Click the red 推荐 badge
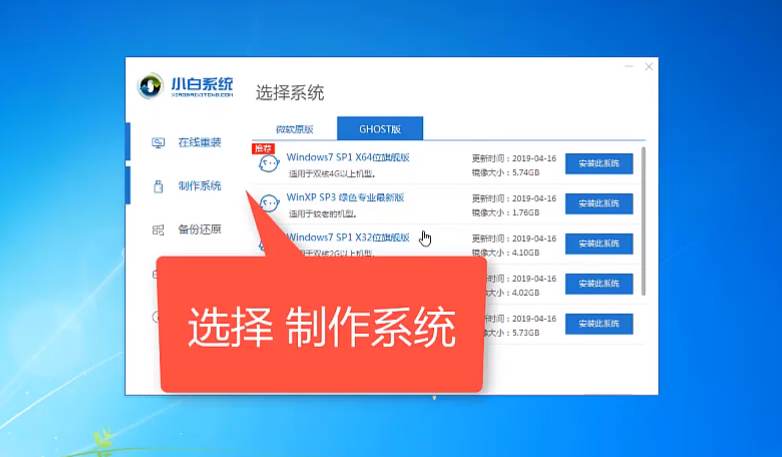 [263, 149]
